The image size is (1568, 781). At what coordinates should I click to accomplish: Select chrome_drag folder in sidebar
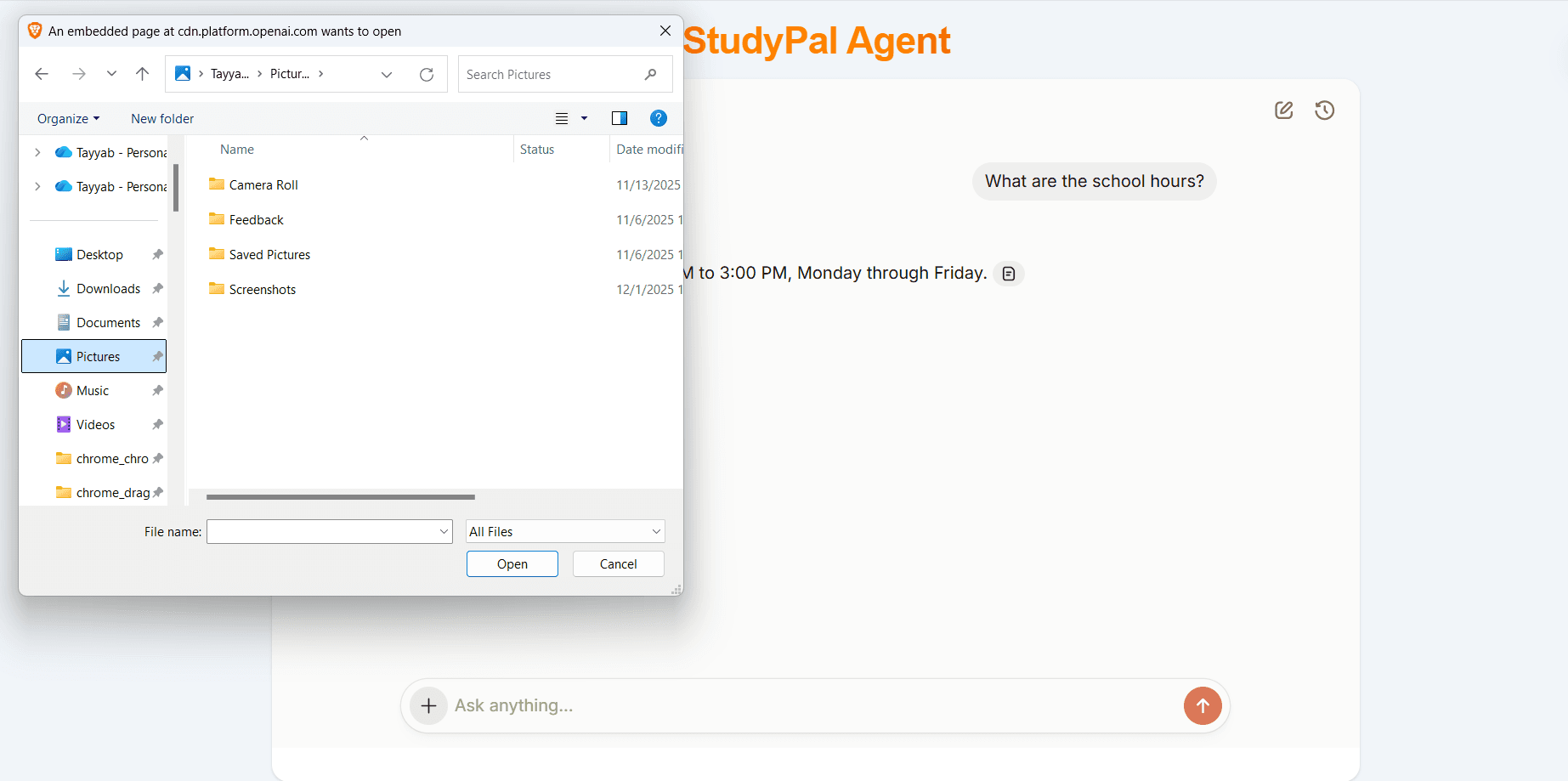(93, 493)
